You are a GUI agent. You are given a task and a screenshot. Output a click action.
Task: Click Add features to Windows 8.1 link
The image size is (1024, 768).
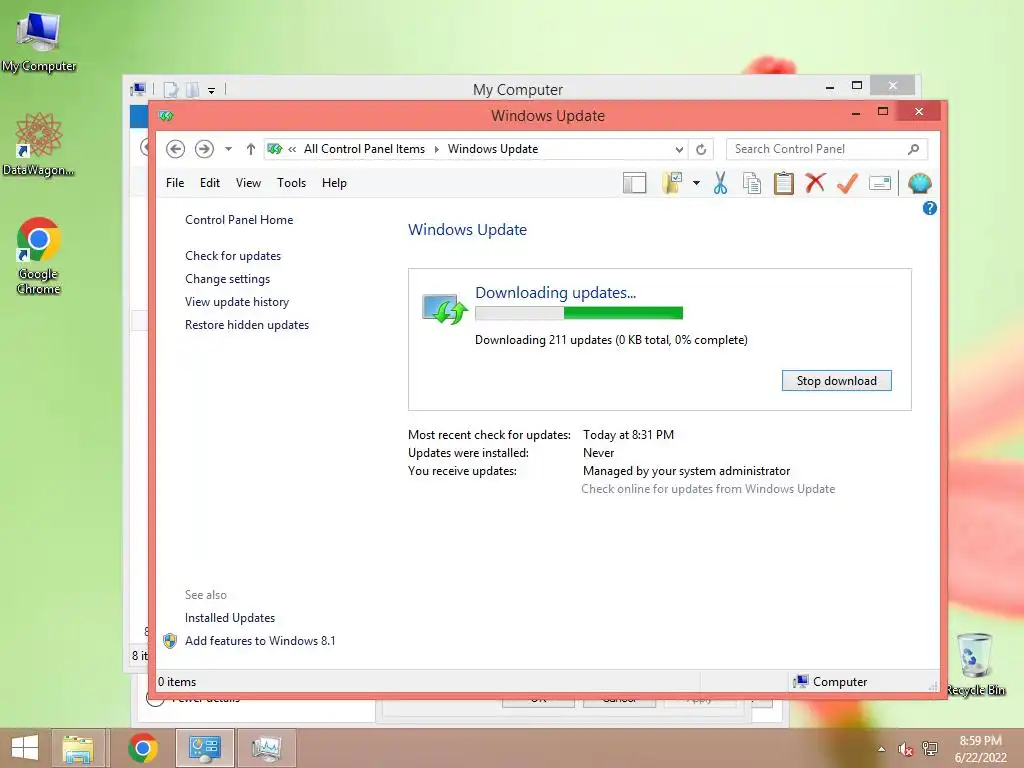[260, 641]
